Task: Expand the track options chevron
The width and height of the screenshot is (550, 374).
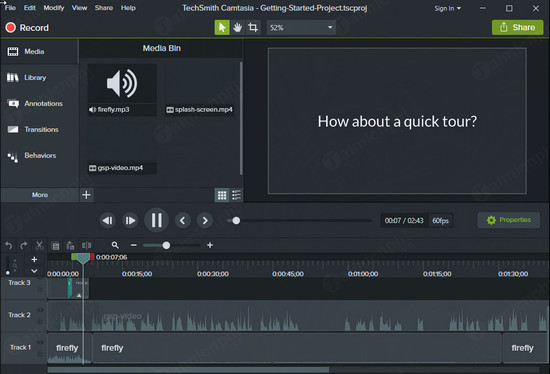Action: click(x=34, y=271)
